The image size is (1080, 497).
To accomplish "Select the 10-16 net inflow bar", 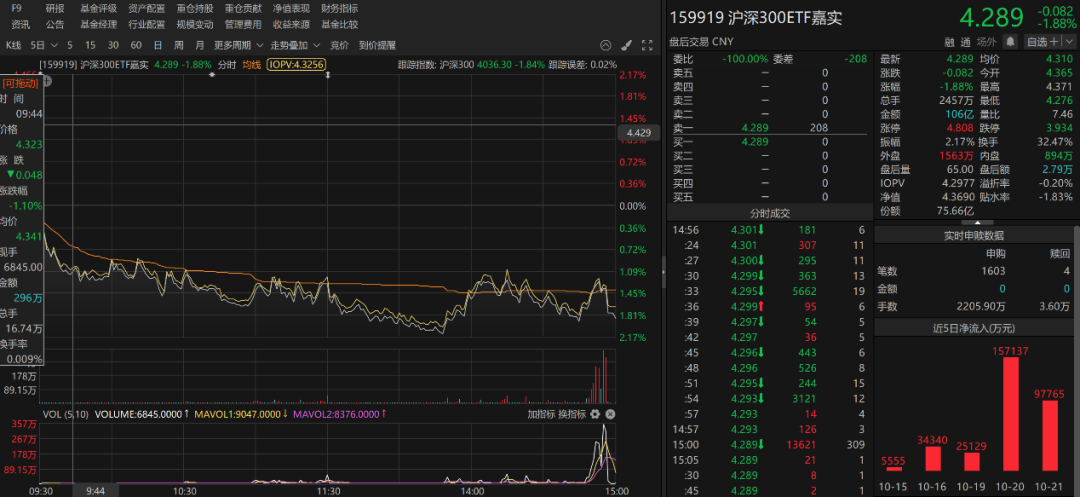I will pyautogui.click(x=932, y=459).
